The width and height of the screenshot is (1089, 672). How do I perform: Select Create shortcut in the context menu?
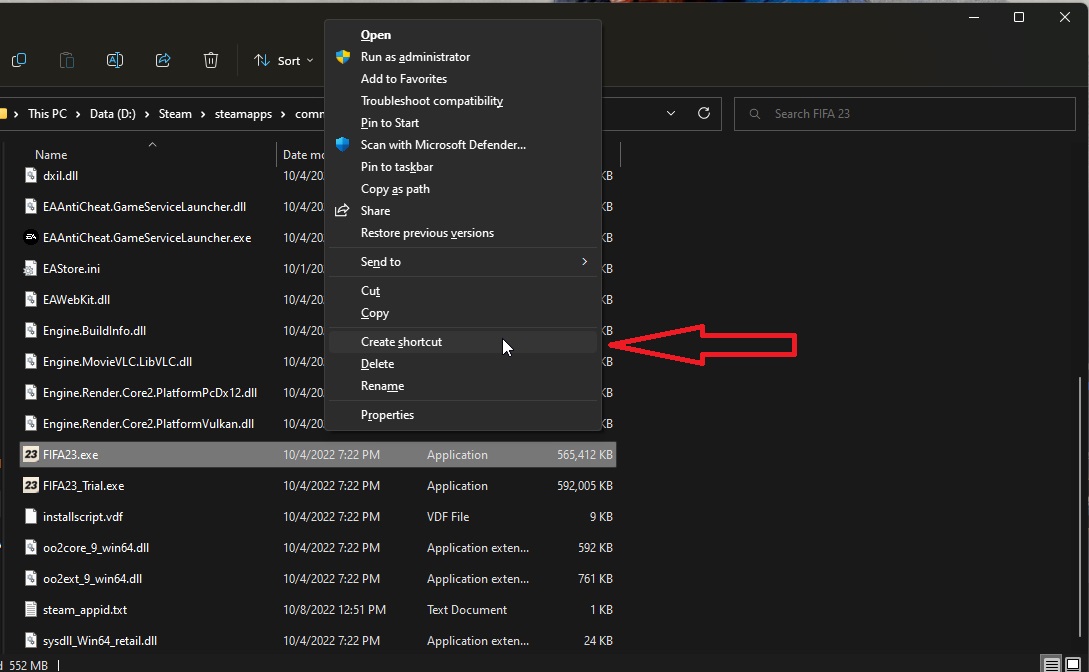pyautogui.click(x=401, y=342)
